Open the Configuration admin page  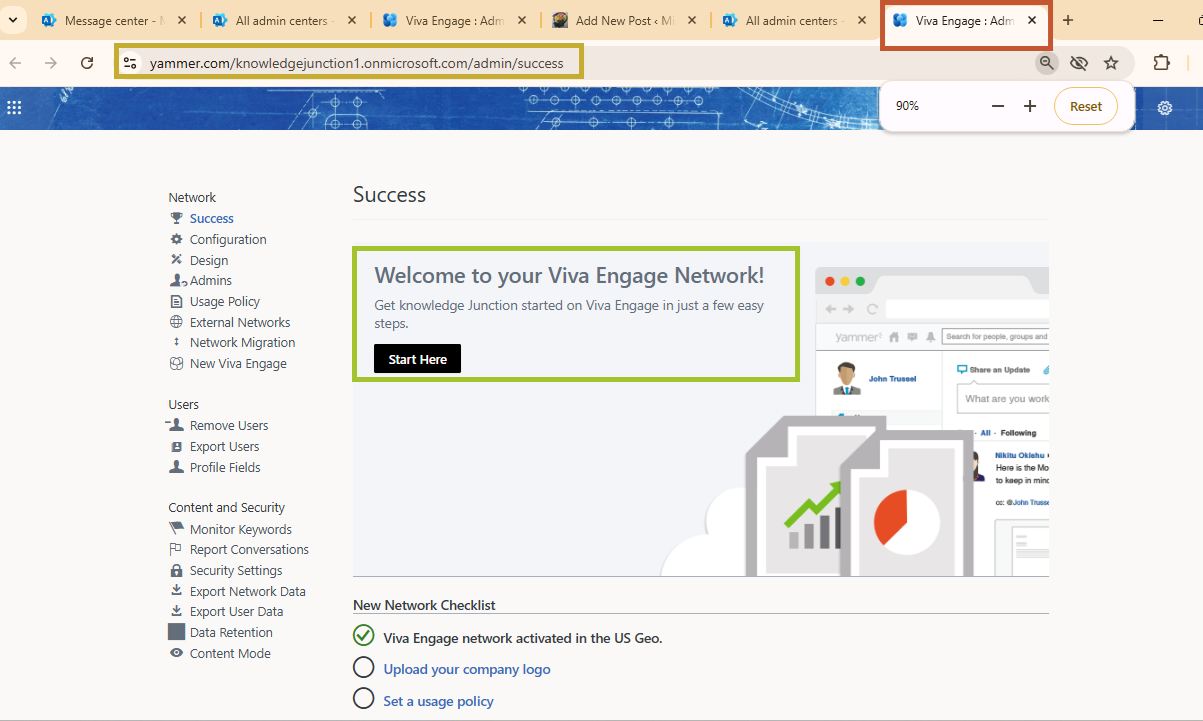[228, 239]
